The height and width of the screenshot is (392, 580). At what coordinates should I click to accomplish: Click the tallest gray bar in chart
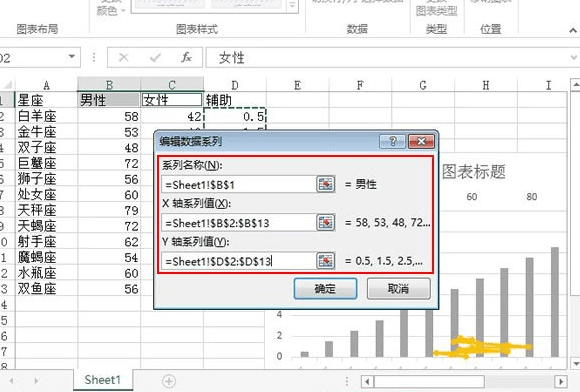(x=555, y=302)
